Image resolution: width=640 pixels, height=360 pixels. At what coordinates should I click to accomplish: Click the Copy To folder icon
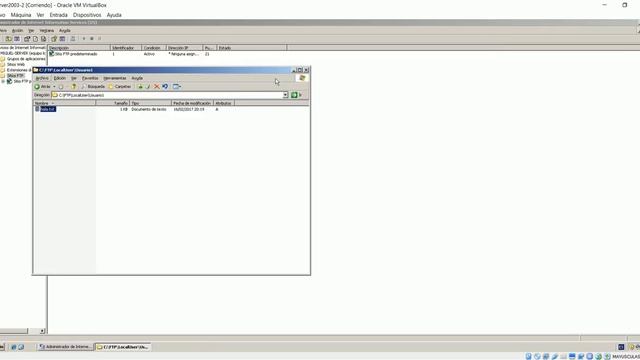coord(148,87)
